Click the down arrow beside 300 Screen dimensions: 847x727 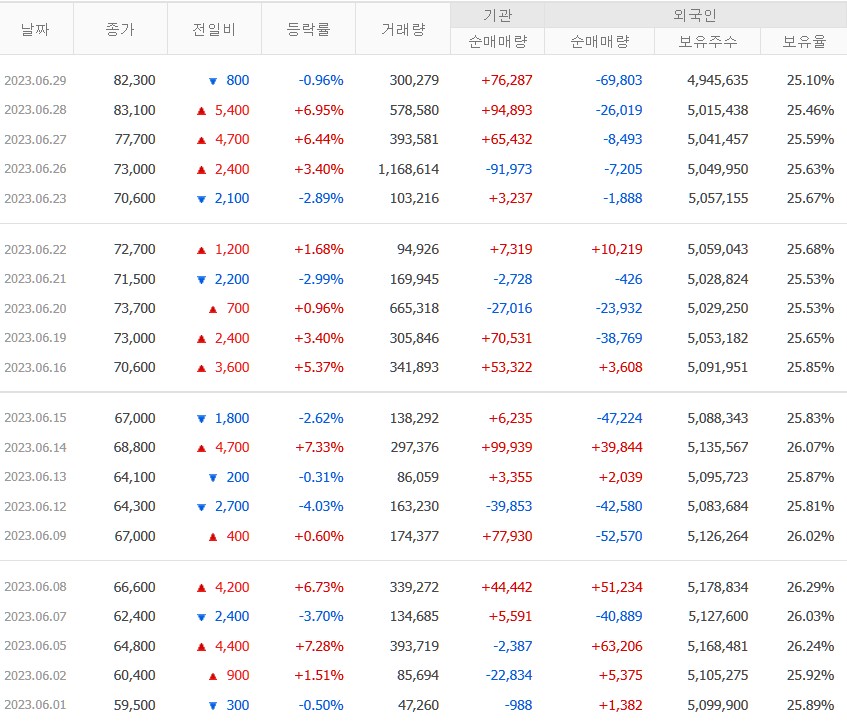[213, 706]
